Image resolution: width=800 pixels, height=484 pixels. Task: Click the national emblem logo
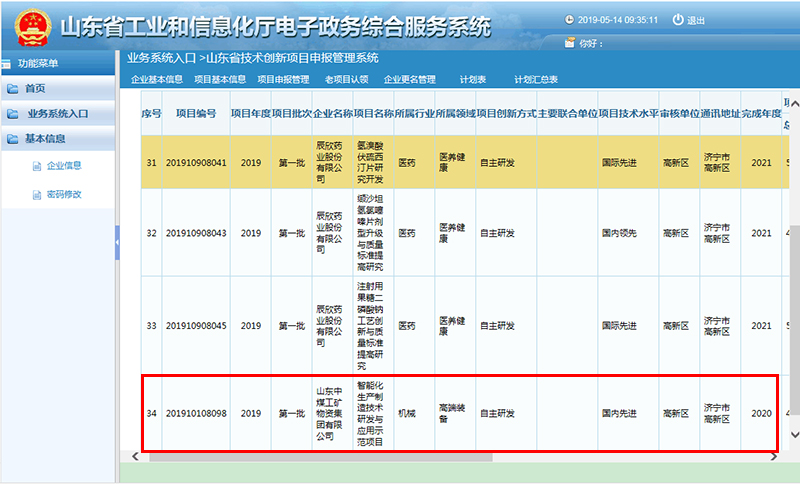[x=27, y=23]
